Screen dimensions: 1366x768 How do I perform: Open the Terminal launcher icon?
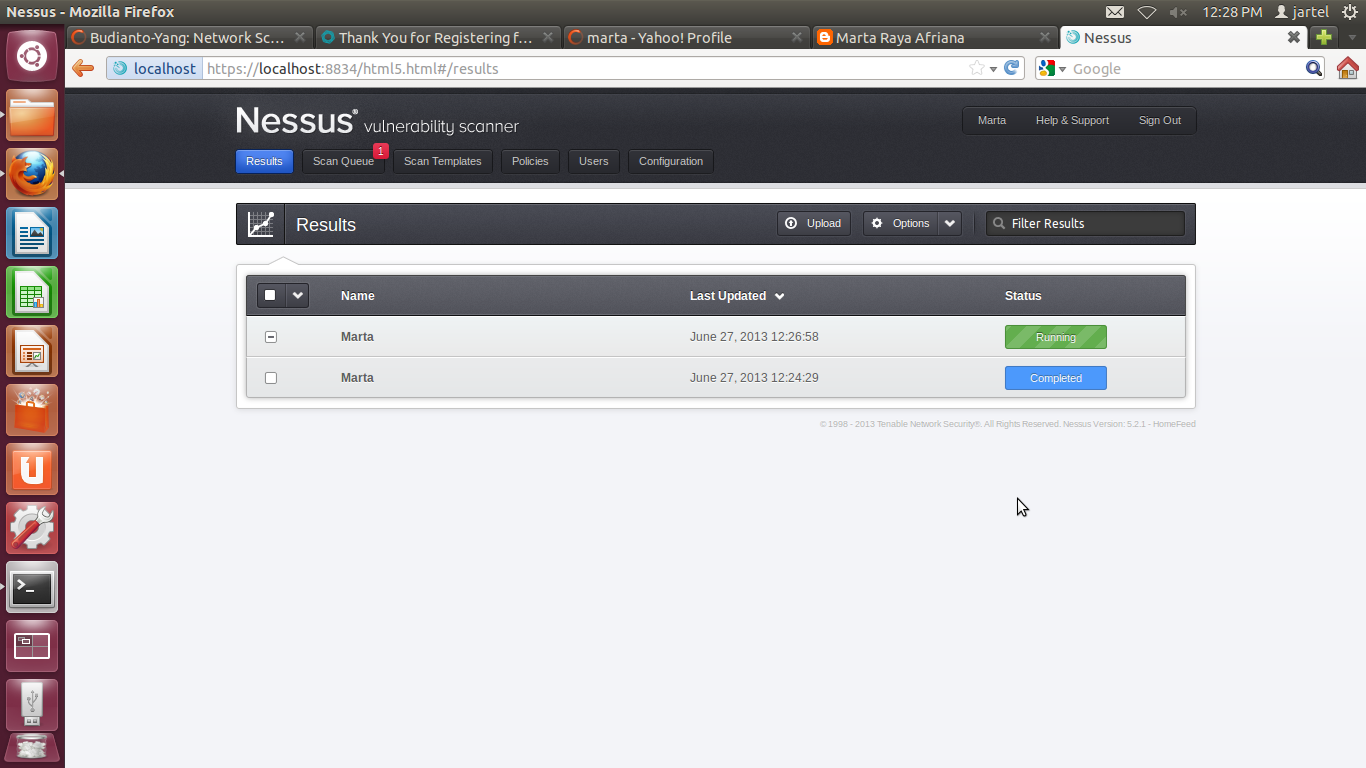[x=32, y=587]
